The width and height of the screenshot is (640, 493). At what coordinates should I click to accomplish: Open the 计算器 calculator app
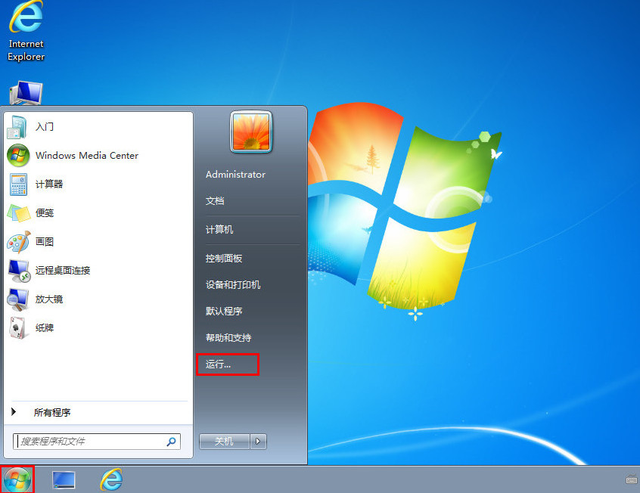(49, 184)
